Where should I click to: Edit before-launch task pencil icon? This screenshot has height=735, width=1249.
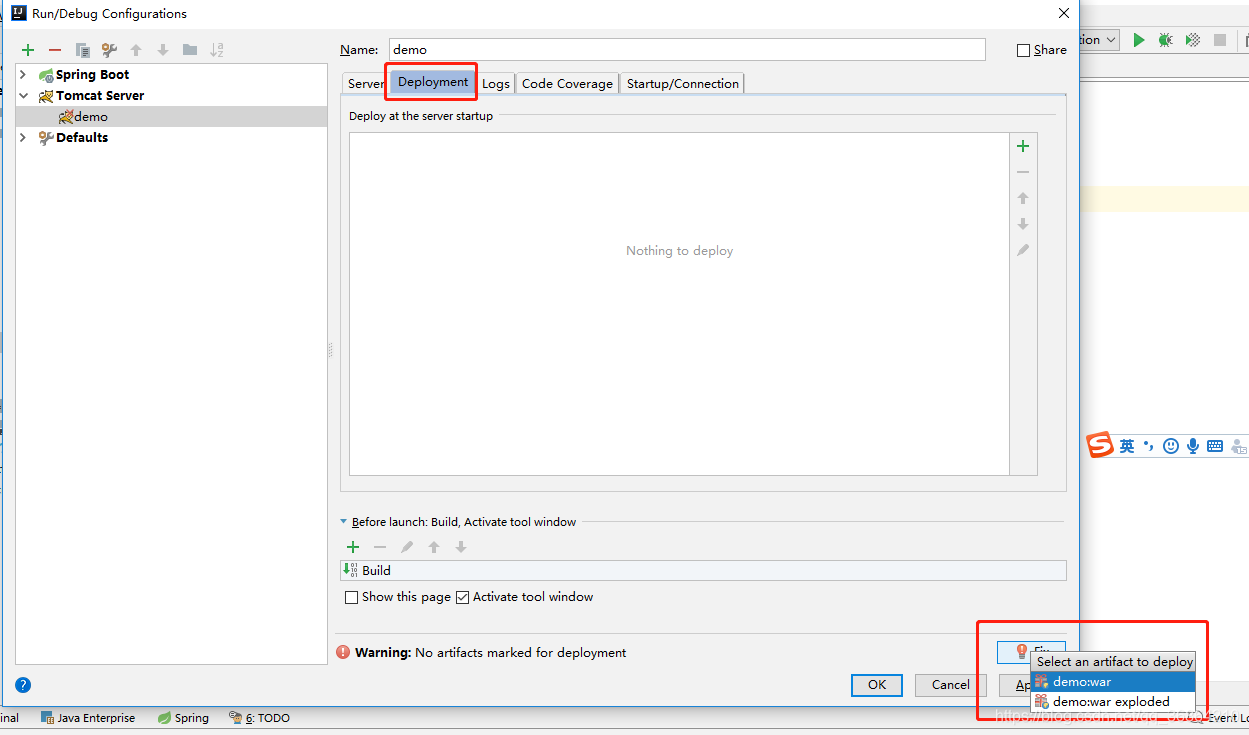[x=407, y=547]
